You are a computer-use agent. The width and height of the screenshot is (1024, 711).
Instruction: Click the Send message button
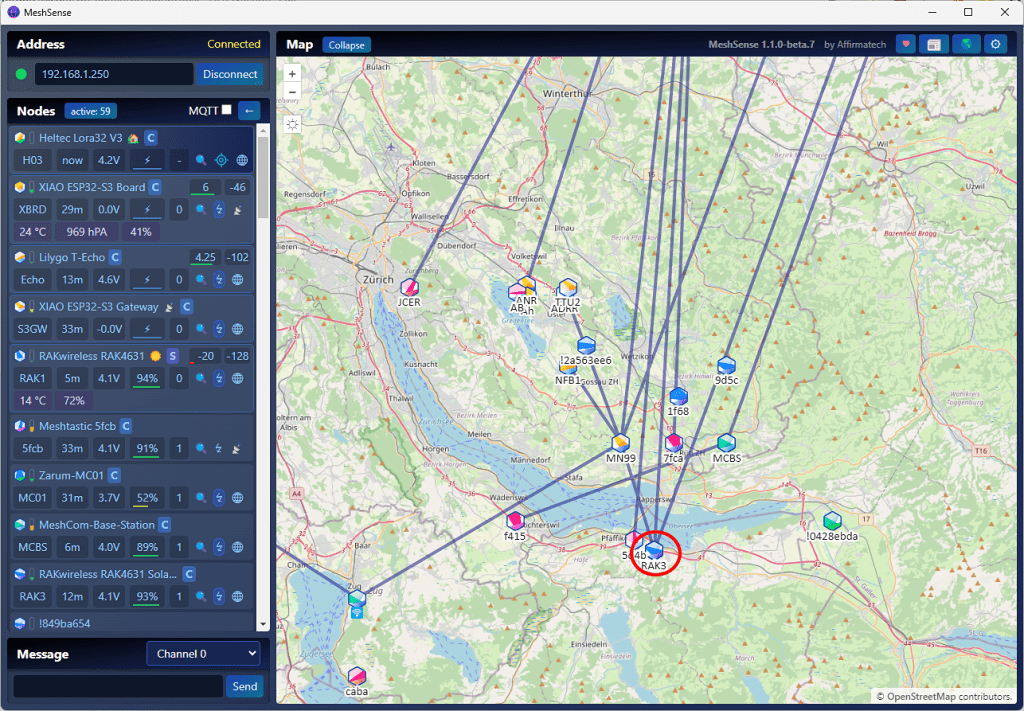pos(245,686)
